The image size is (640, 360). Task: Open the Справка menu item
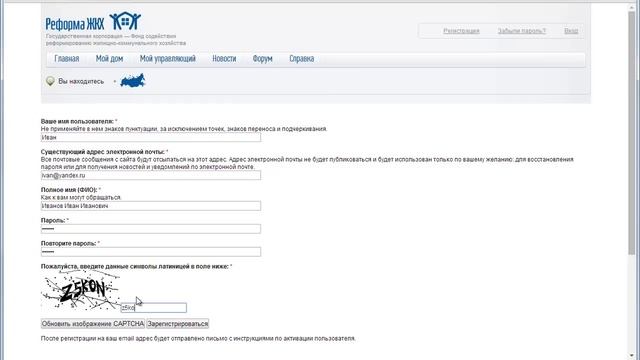(302, 59)
